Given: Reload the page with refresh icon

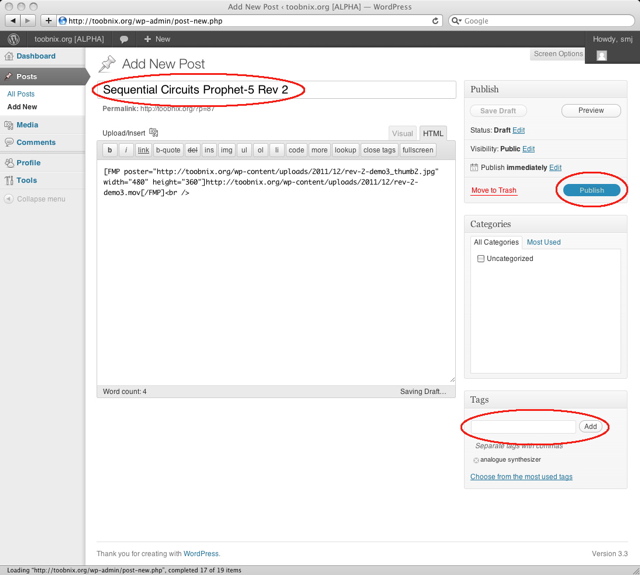Looking at the screenshot, I should pos(435,21).
